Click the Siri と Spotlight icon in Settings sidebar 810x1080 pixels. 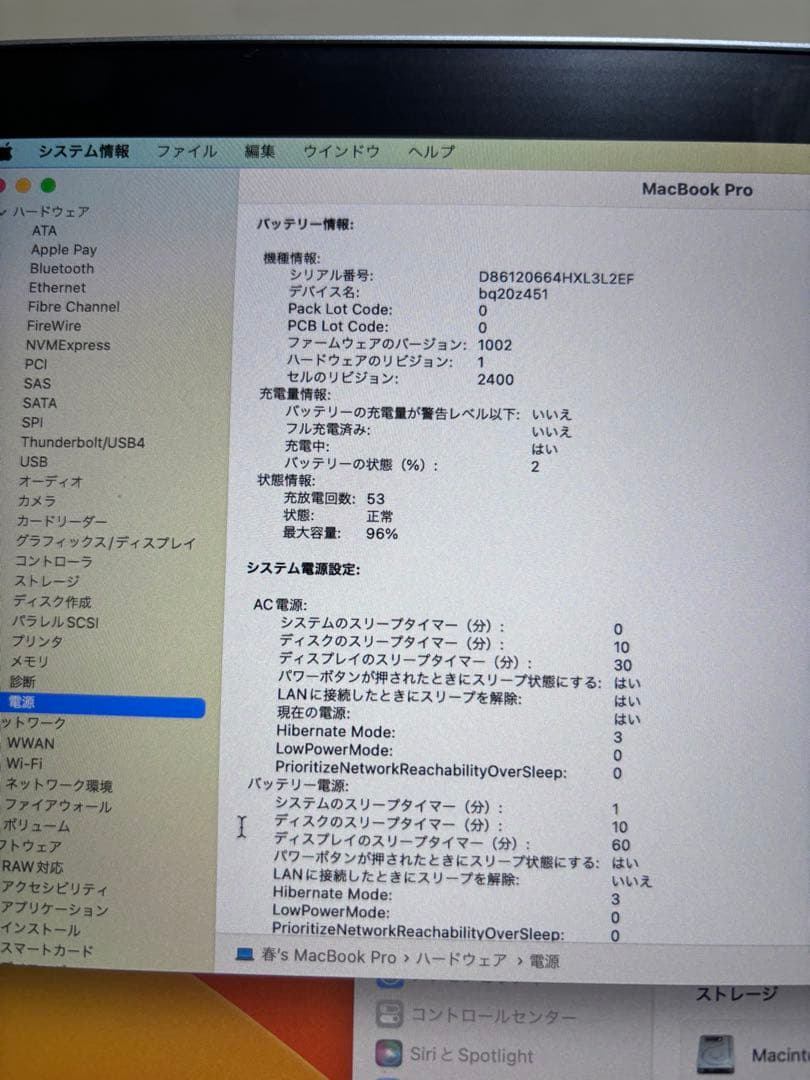(x=392, y=1055)
